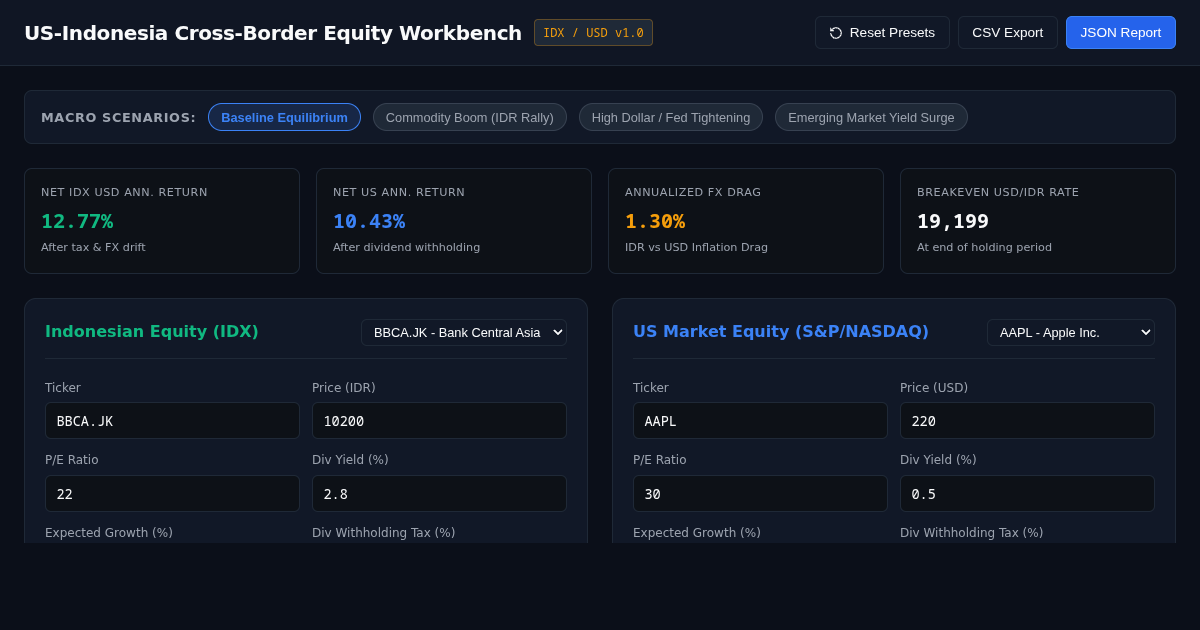
Task: Click the 'After dividend withholding' caption
Action: [x=406, y=247]
